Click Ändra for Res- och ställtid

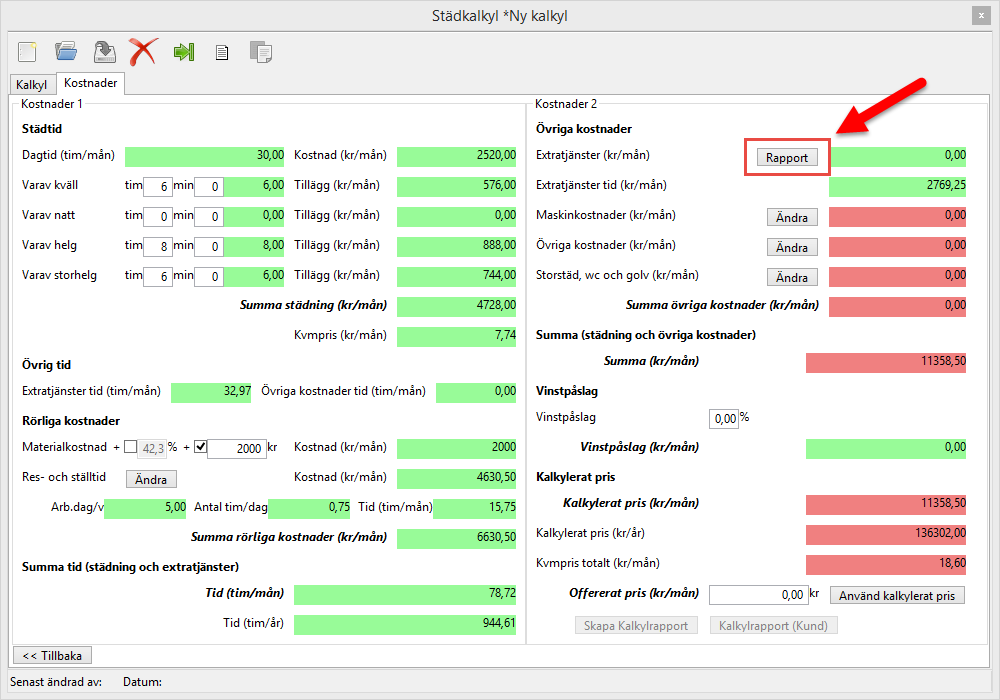tap(151, 479)
